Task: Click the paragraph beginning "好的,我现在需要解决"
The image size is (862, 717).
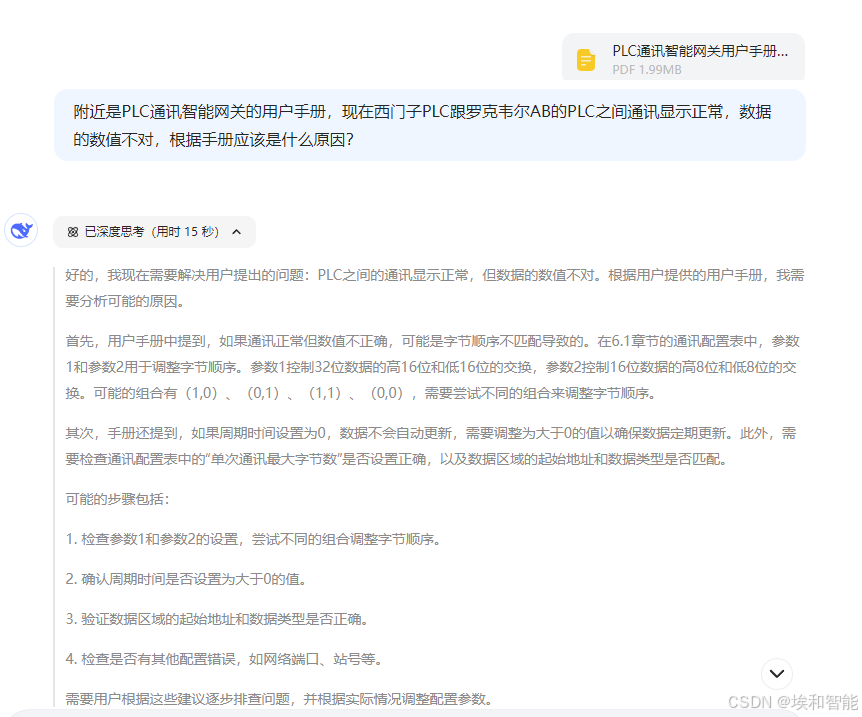Action: [434, 288]
